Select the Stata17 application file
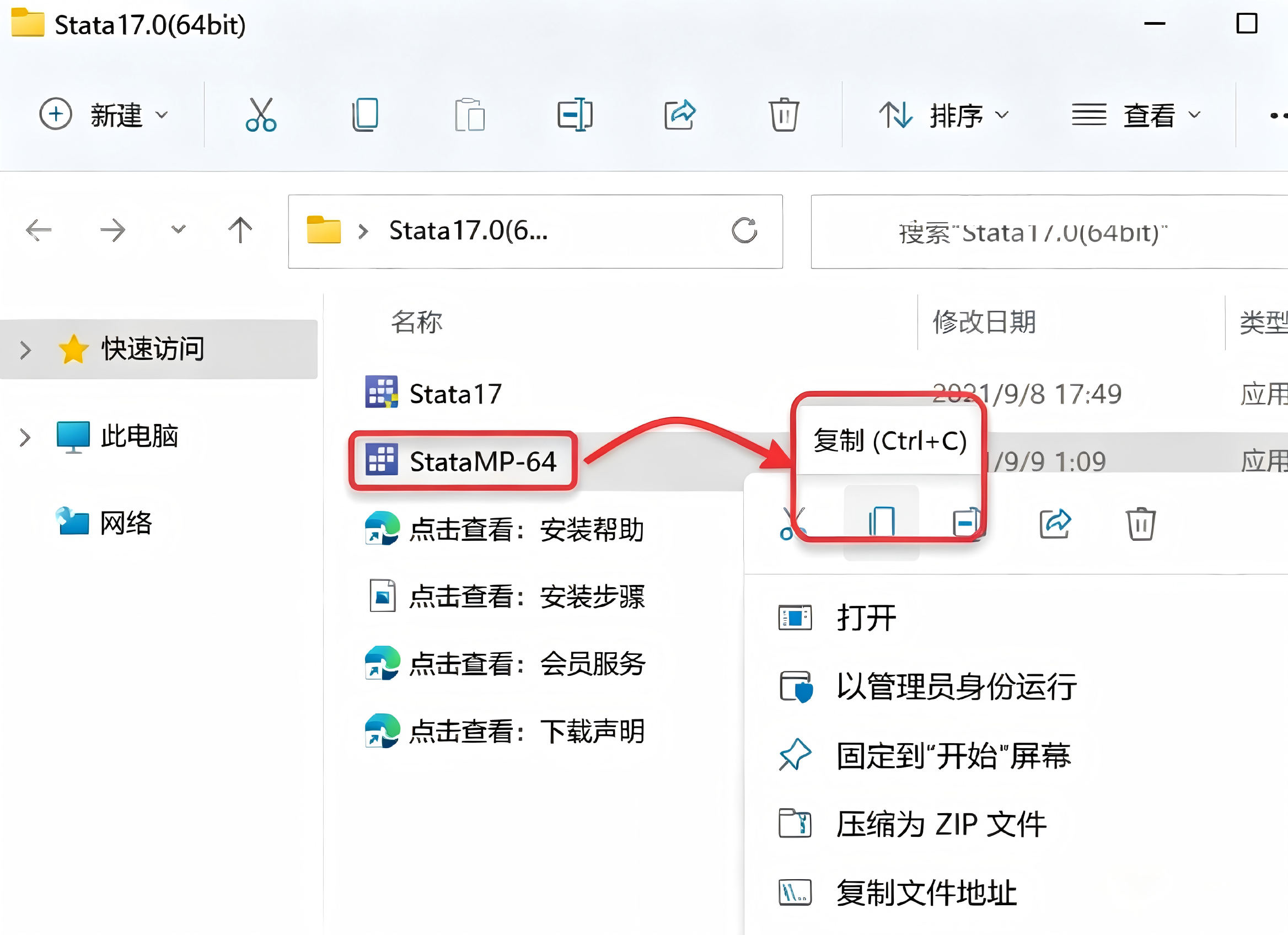This screenshot has width=1288, height=935. point(433,394)
